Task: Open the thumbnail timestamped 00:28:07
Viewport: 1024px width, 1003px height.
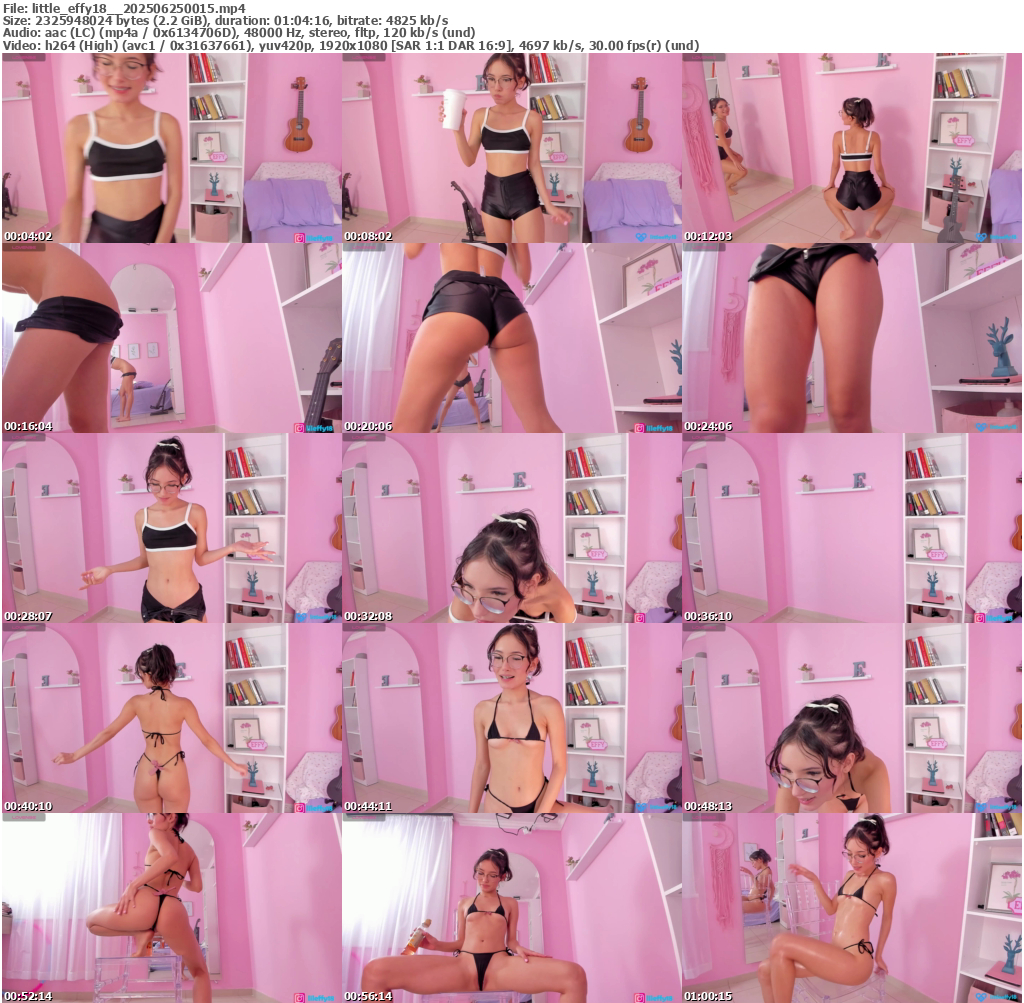Action: pyautogui.click(x=171, y=528)
